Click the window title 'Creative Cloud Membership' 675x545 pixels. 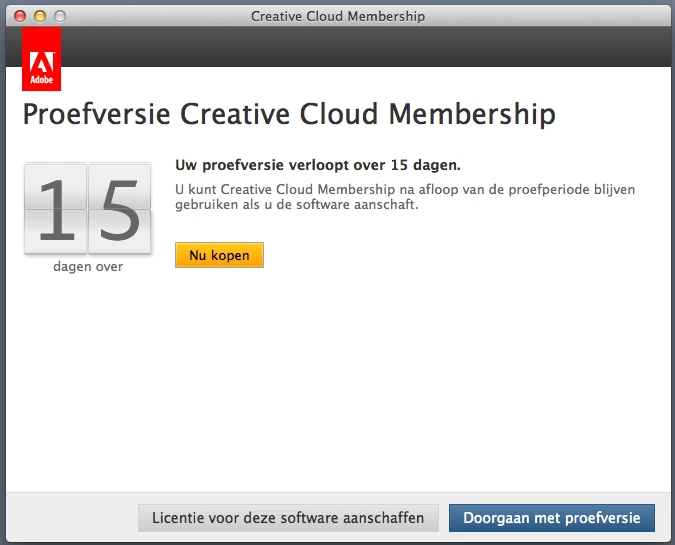coord(338,16)
